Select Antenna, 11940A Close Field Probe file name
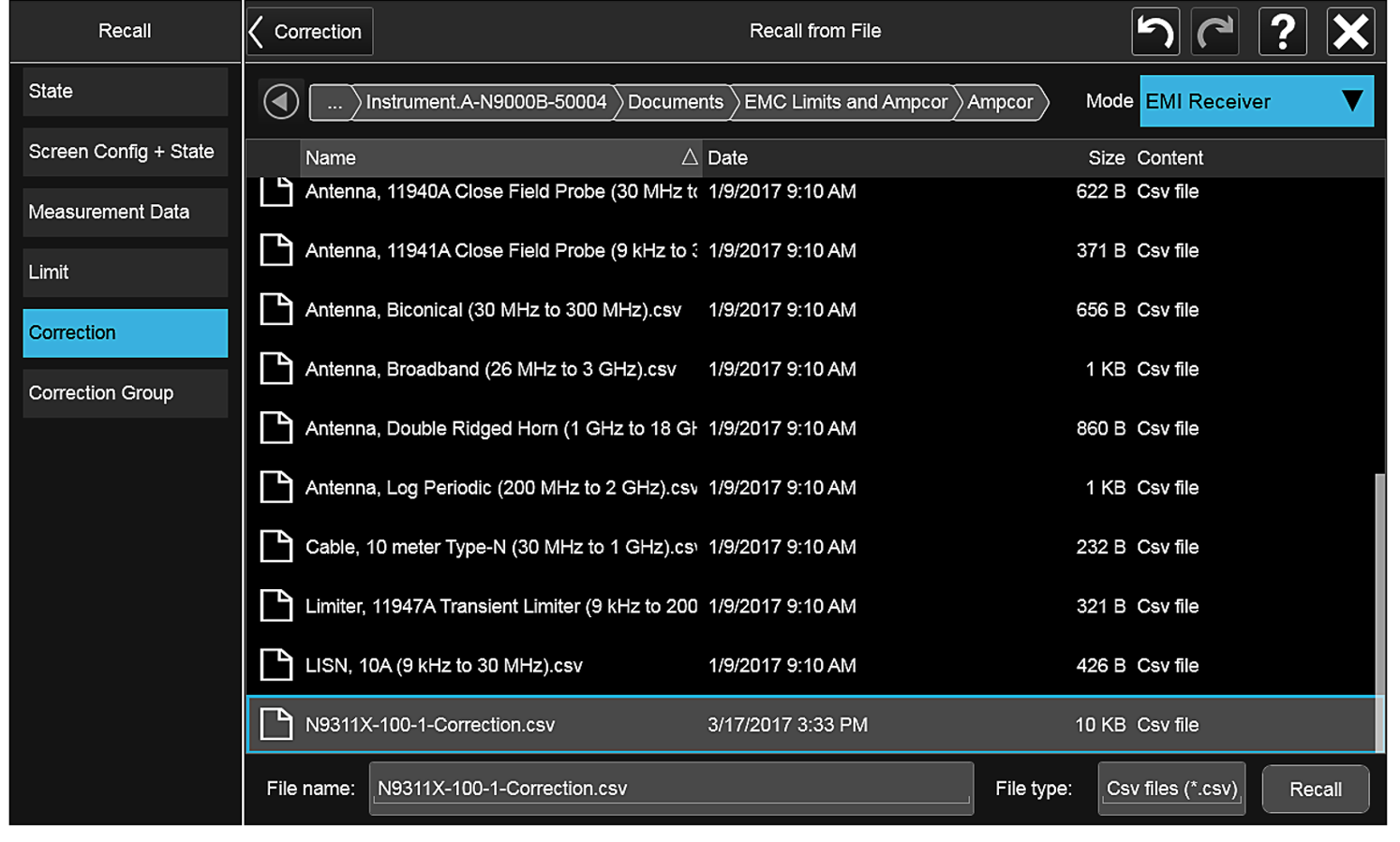 coord(501,191)
